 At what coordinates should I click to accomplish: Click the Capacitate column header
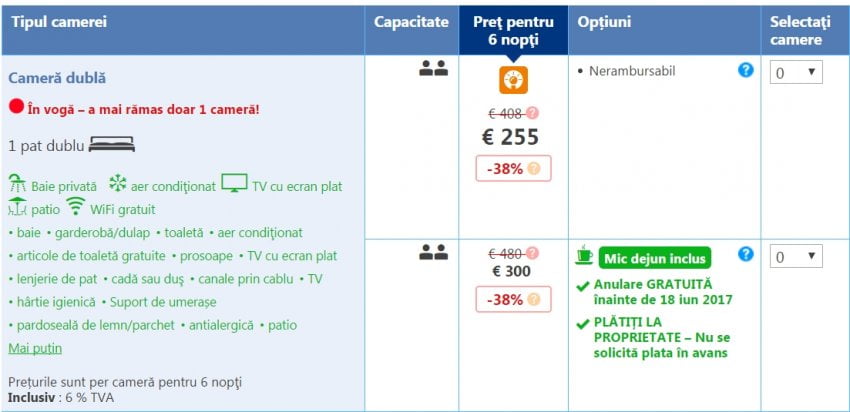click(411, 21)
